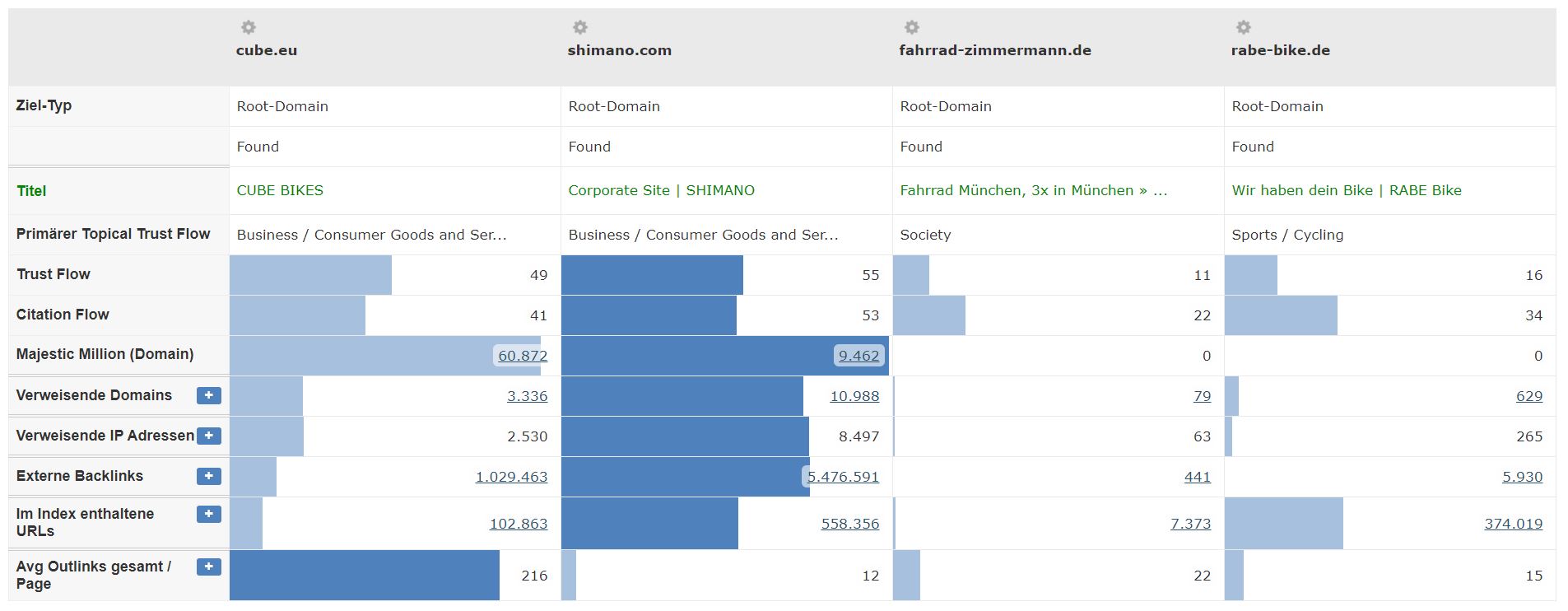Open cube.eu external backlinks 1.029.463
The height and width of the screenshot is (611, 1568).
tap(511, 477)
